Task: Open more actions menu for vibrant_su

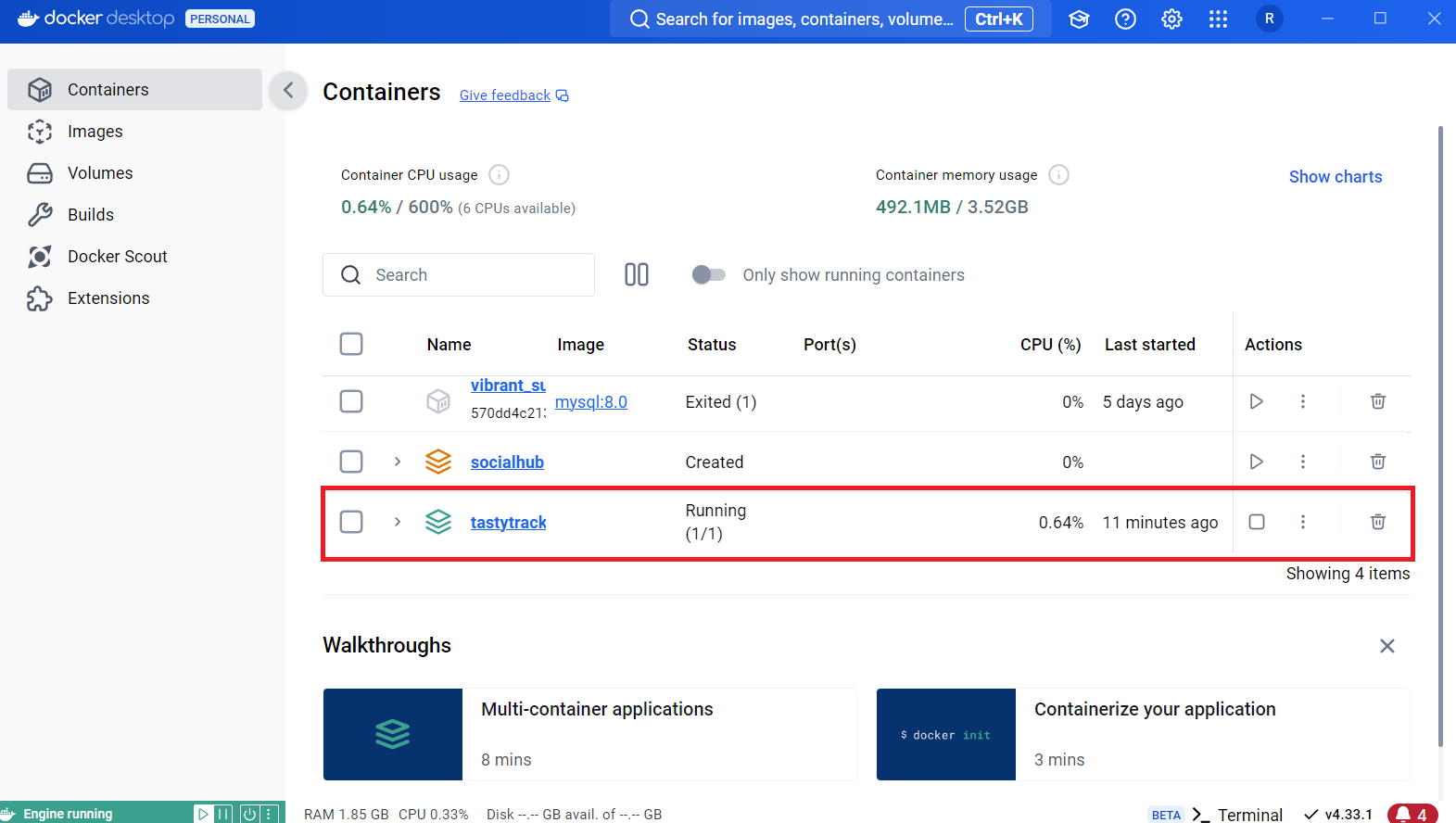Action: pos(1303,401)
